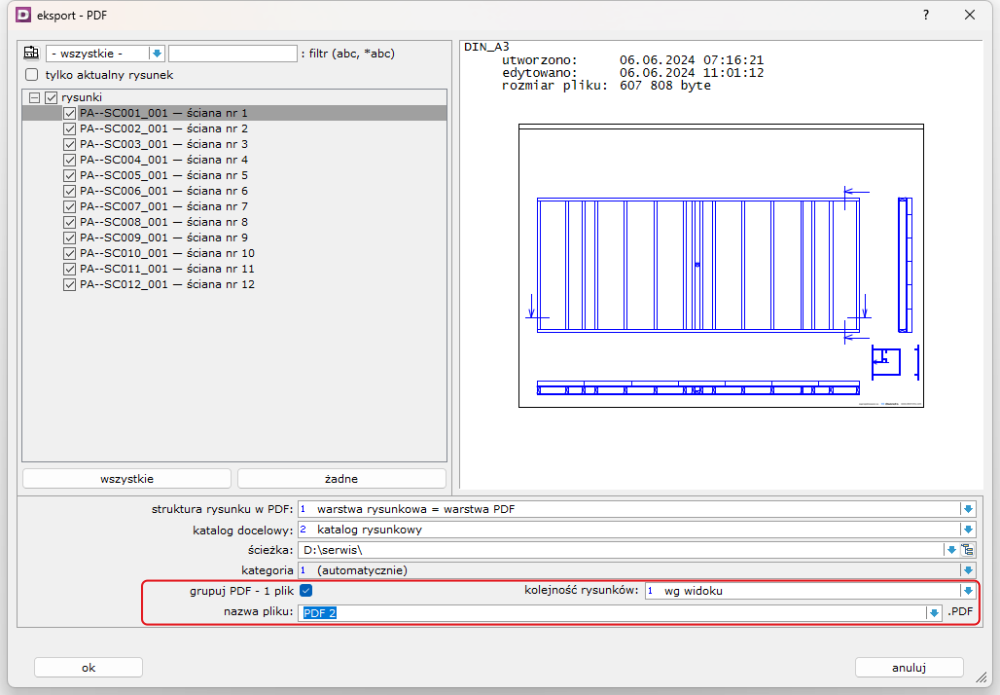Toggle the 'grupuj PDF - 1 plik' checkbox
Screen dimensions: 1000x695
pyautogui.click(x=306, y=590)
